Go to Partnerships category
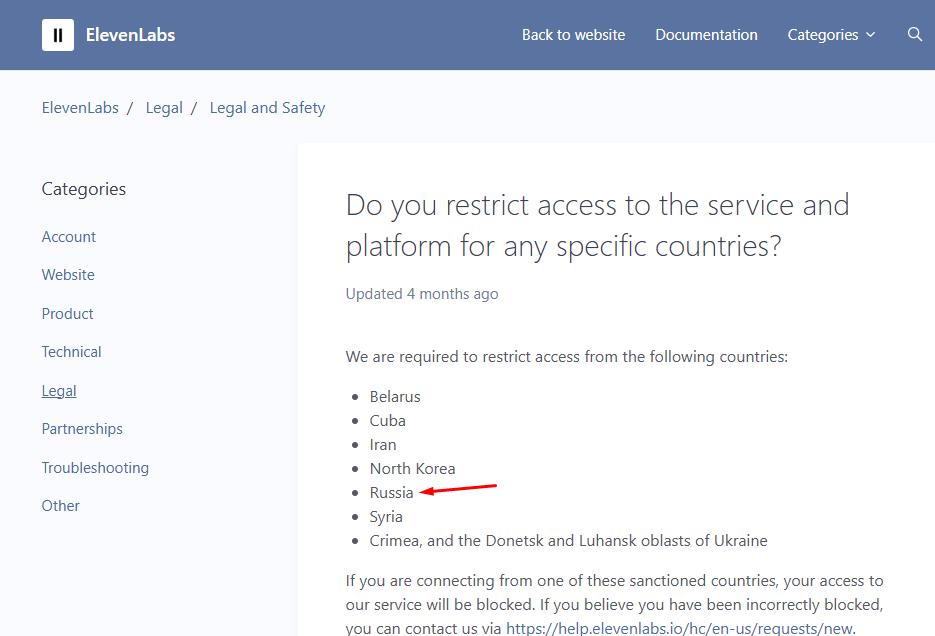The width and height of the screenshot is (935, 636). (x=82, y=429)
